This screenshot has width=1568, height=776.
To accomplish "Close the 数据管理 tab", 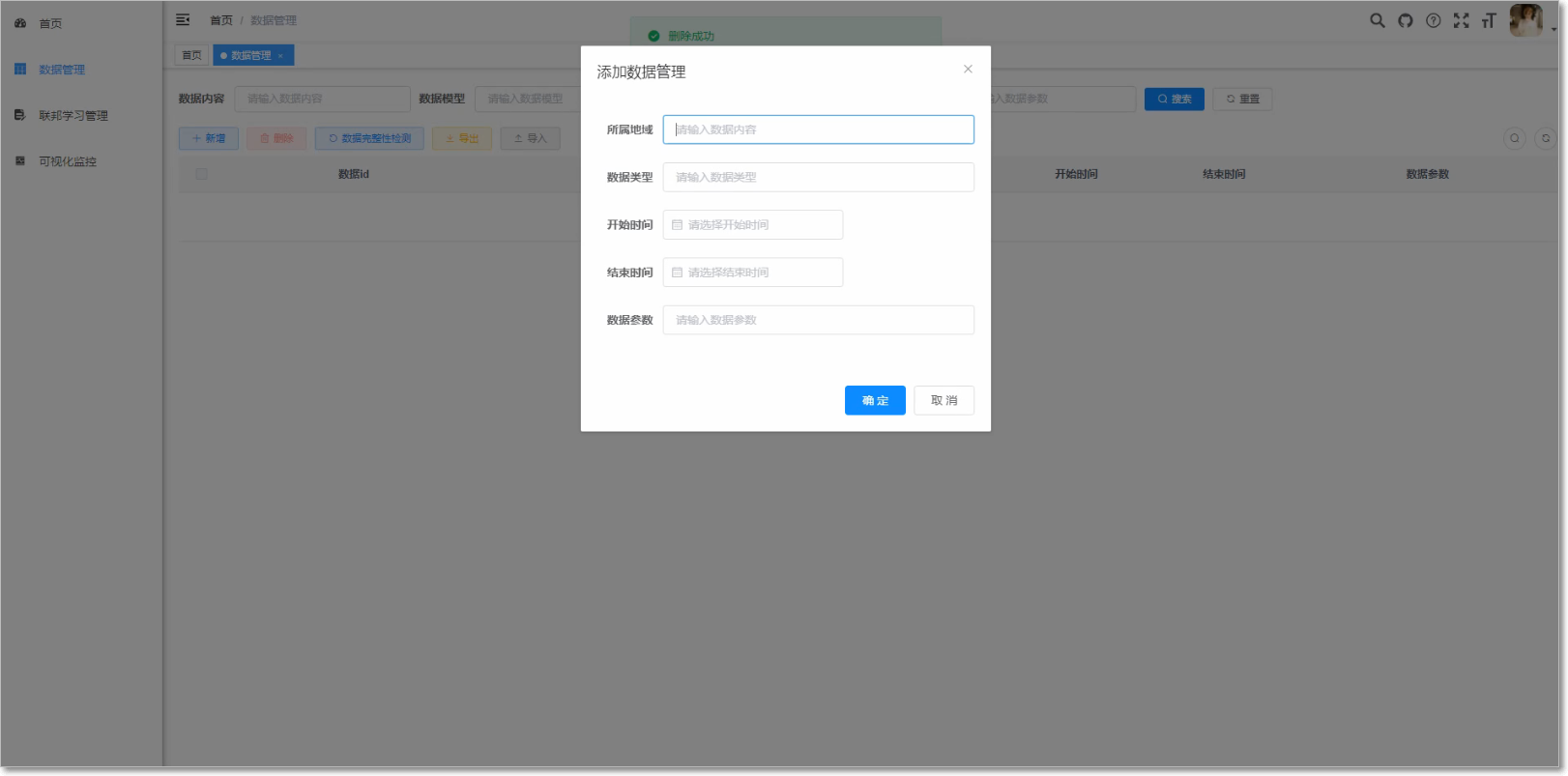I will (x=280, y=56).
